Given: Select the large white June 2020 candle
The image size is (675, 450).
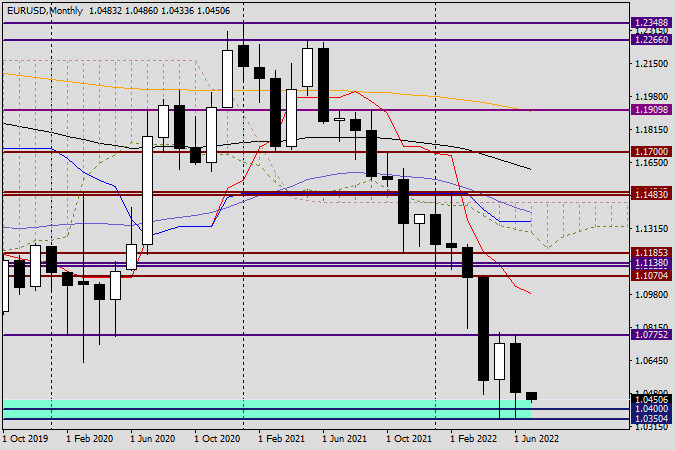Looking at the screenshot, I should pyautogui.click(x=147, y=190).
